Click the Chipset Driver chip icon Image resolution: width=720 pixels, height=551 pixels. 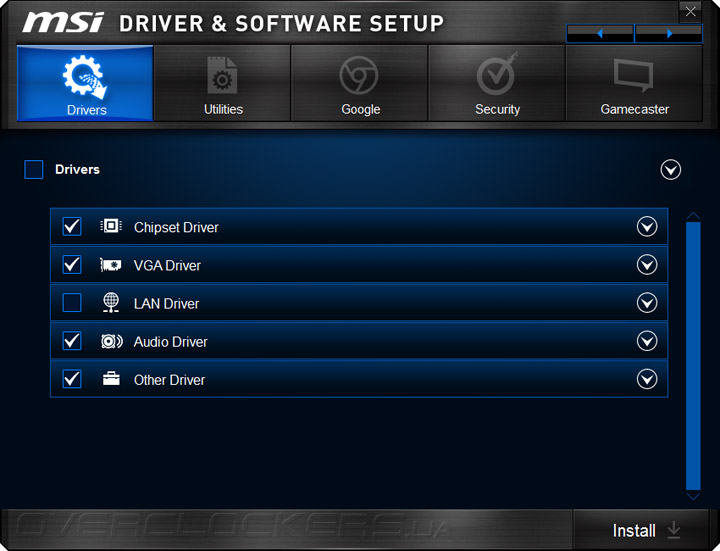111,227
